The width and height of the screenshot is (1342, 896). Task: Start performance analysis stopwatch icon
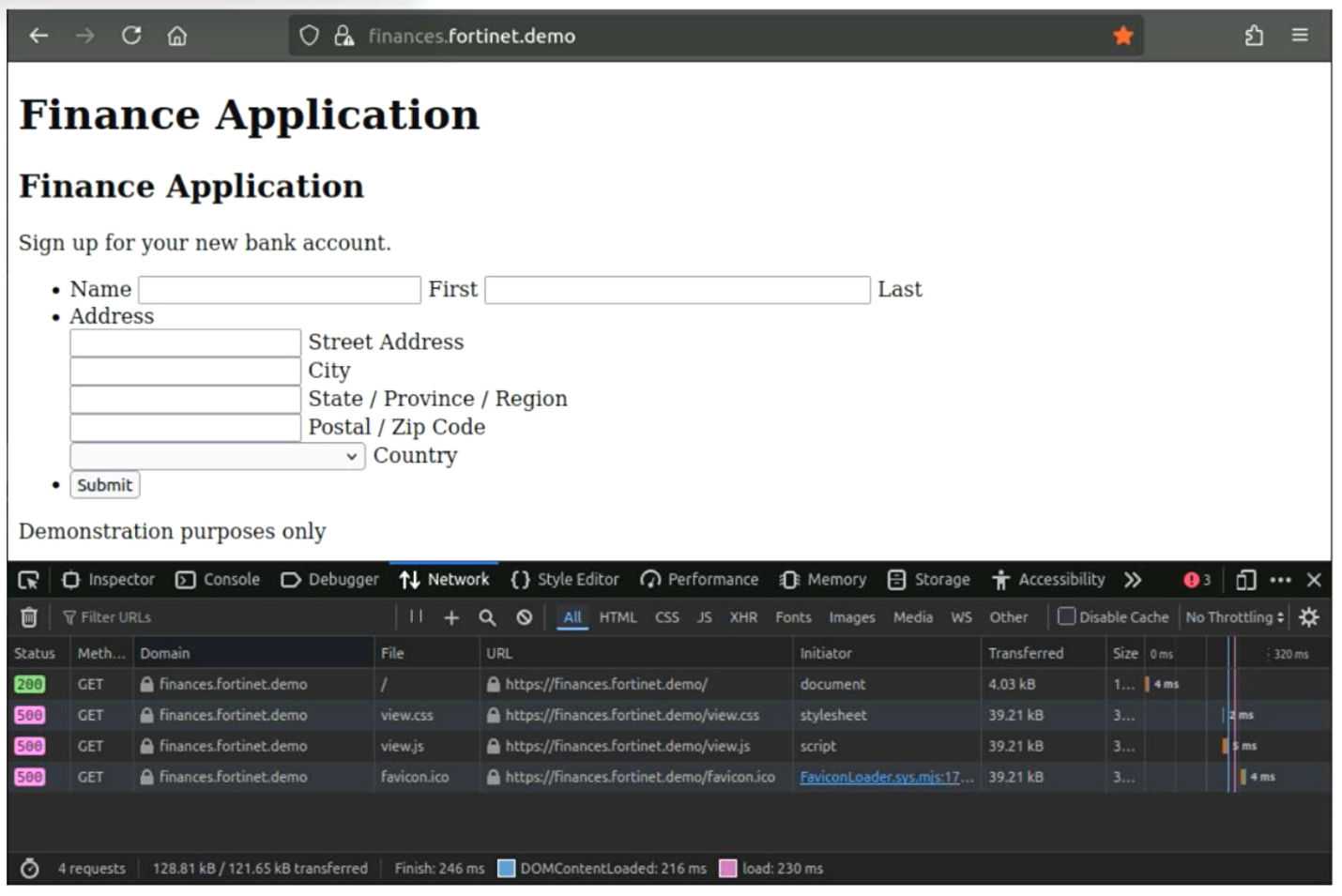click(30, 869)
